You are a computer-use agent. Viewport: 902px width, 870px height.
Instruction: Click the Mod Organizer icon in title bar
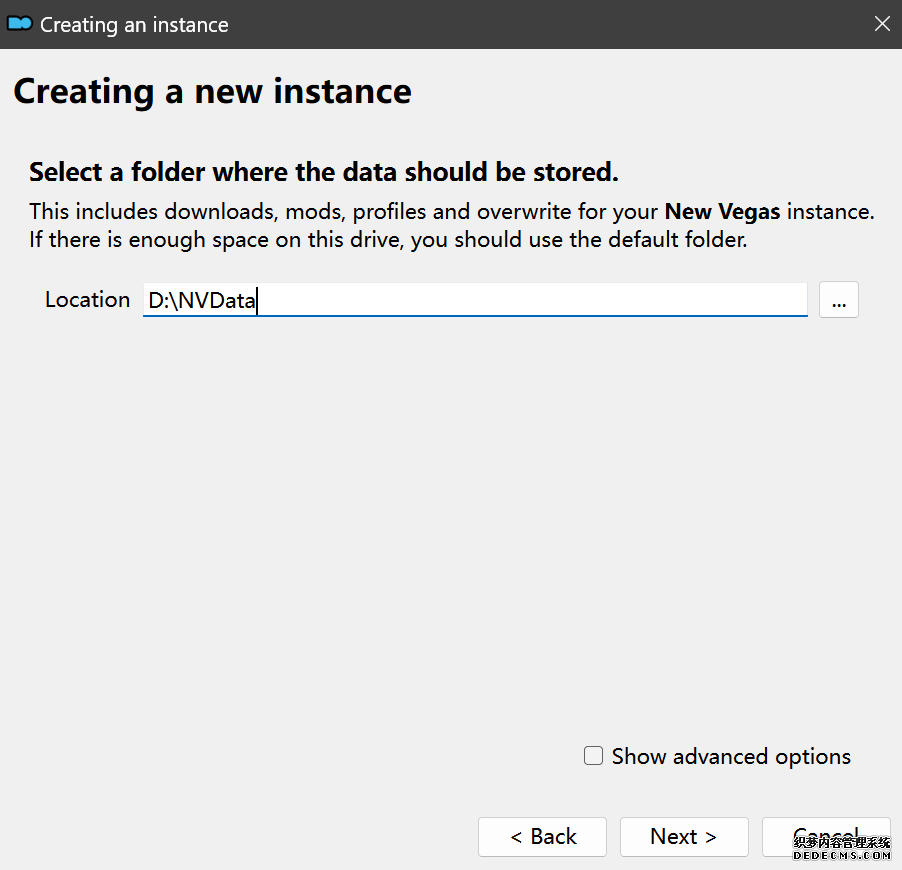(20, 24)
